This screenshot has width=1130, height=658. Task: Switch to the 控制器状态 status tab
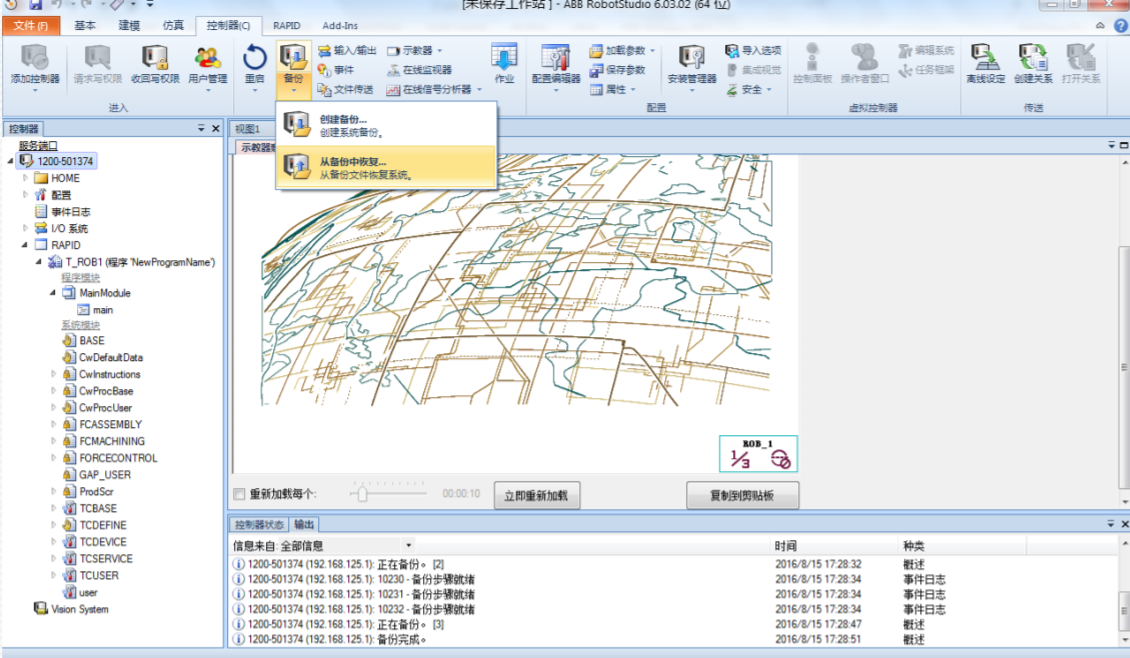click(259, 525)
